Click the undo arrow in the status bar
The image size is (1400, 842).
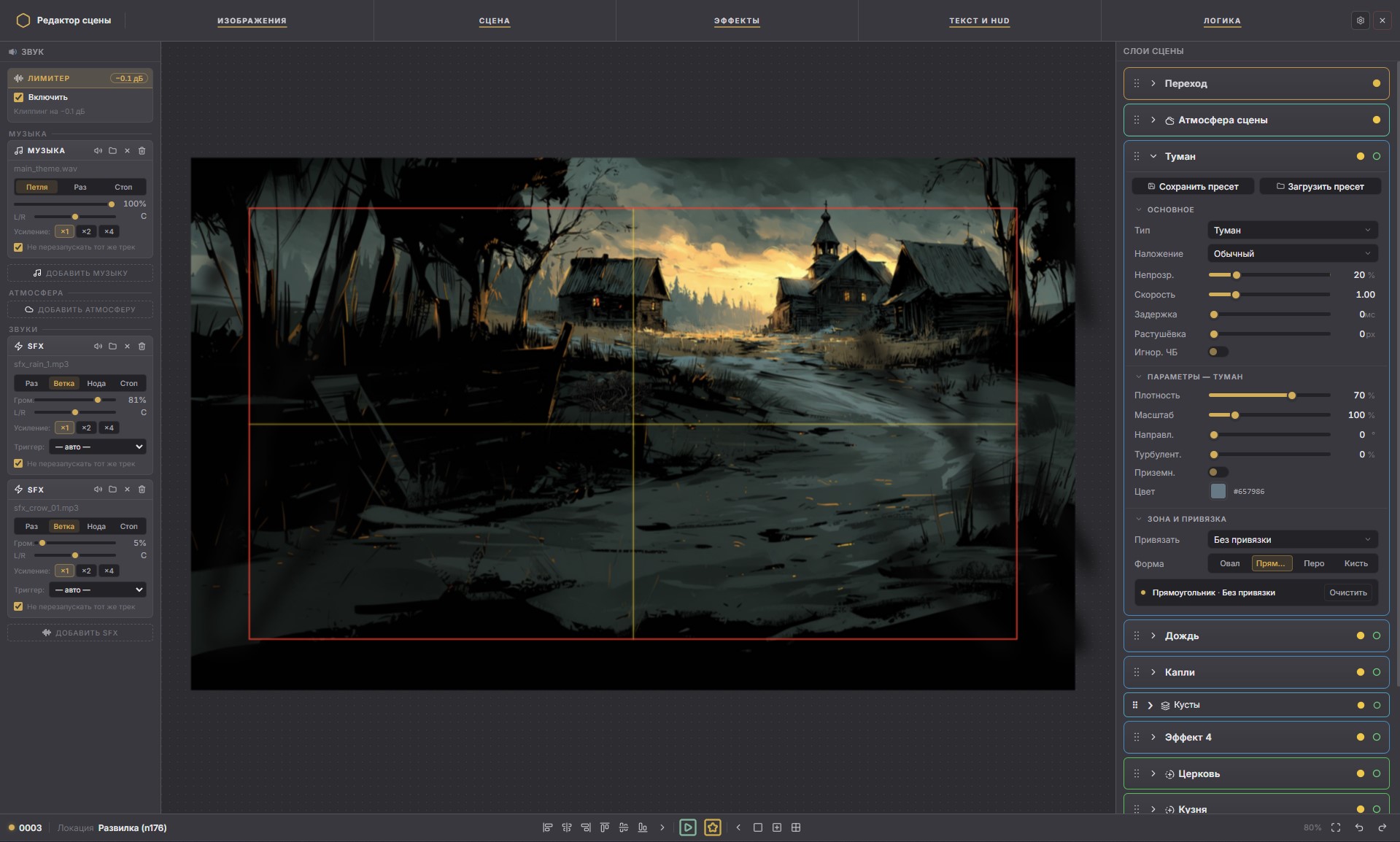coord(1359,827)
